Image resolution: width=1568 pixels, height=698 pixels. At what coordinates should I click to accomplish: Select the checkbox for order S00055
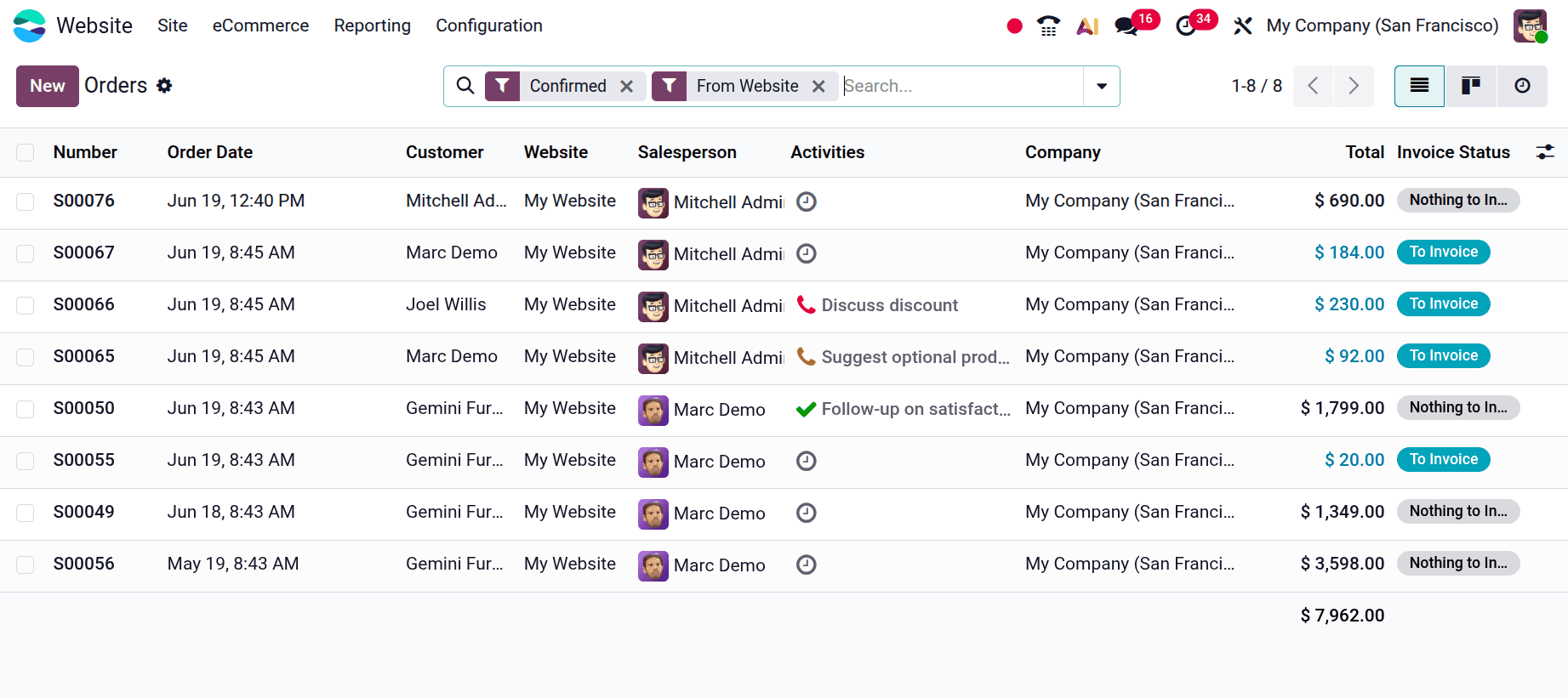[26, 461]
